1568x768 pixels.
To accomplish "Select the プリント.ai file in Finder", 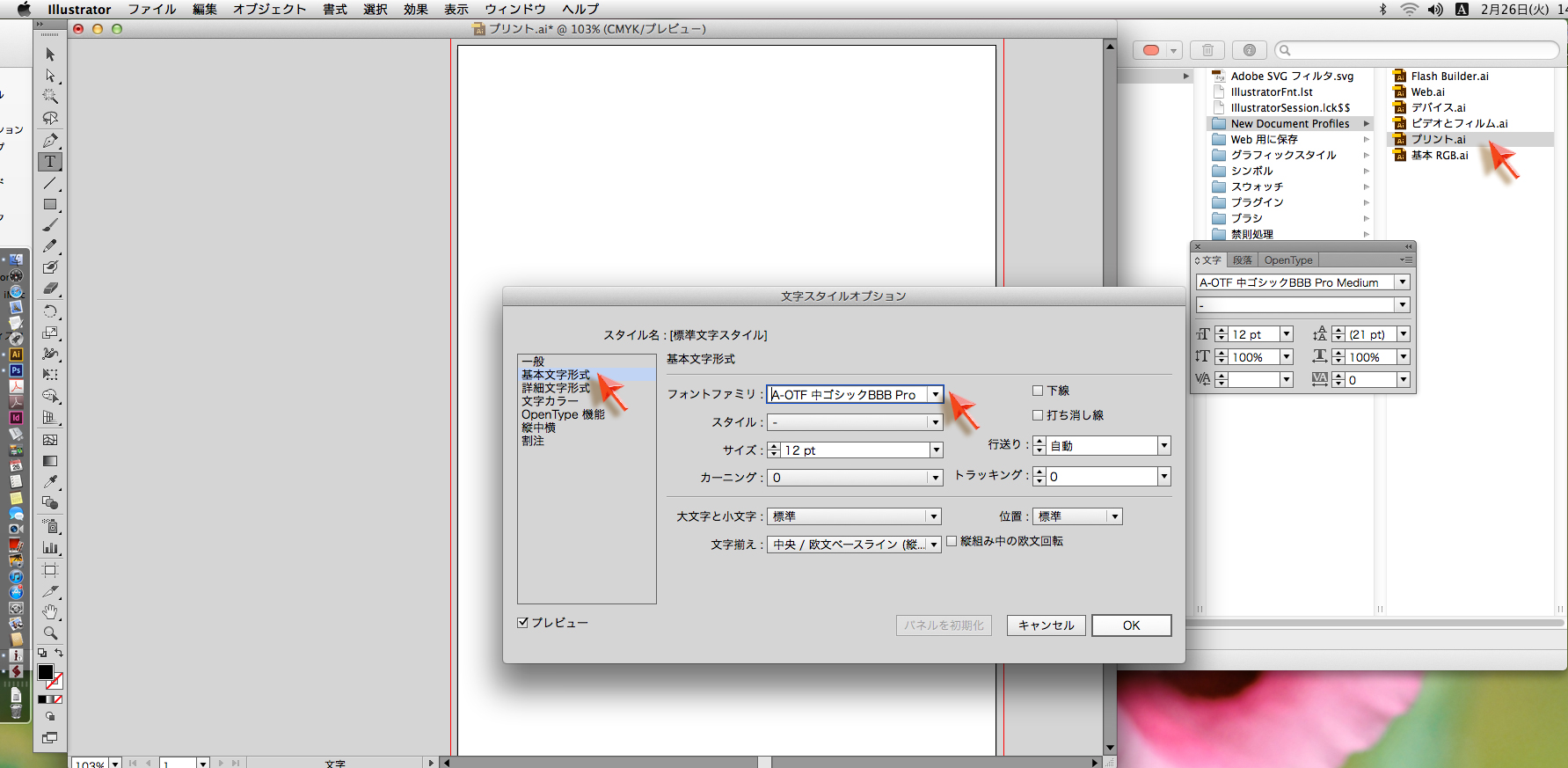I will click(1438, 139).
